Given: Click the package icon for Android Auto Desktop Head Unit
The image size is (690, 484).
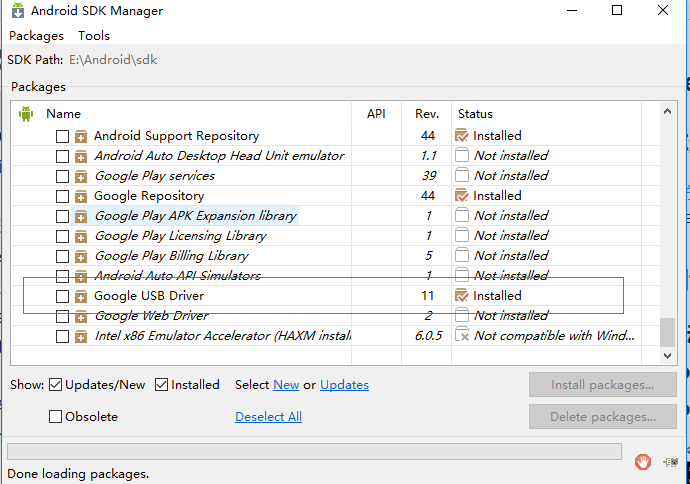Looking at the screenshot, I should (81, 156).
